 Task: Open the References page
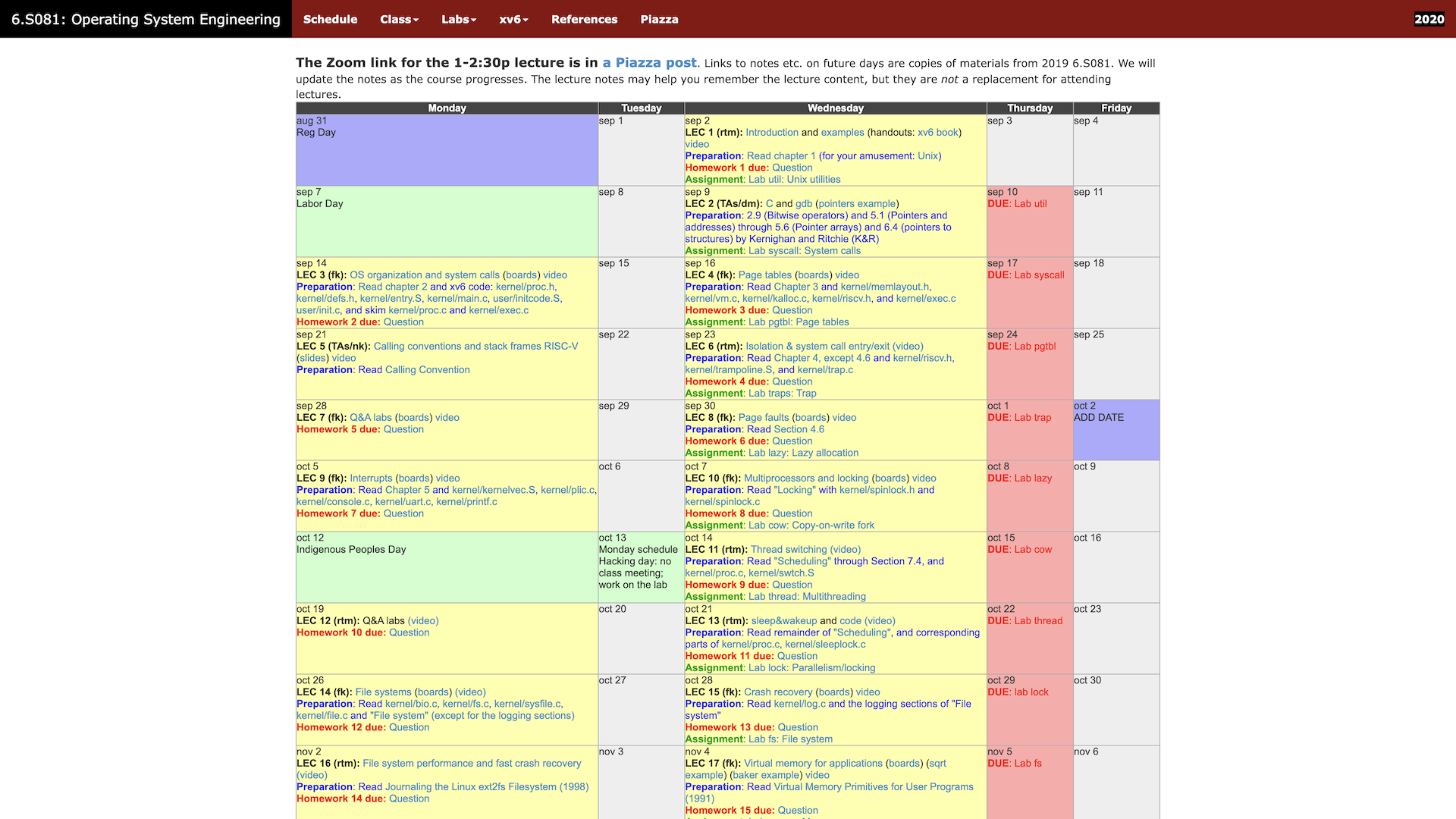584,19
